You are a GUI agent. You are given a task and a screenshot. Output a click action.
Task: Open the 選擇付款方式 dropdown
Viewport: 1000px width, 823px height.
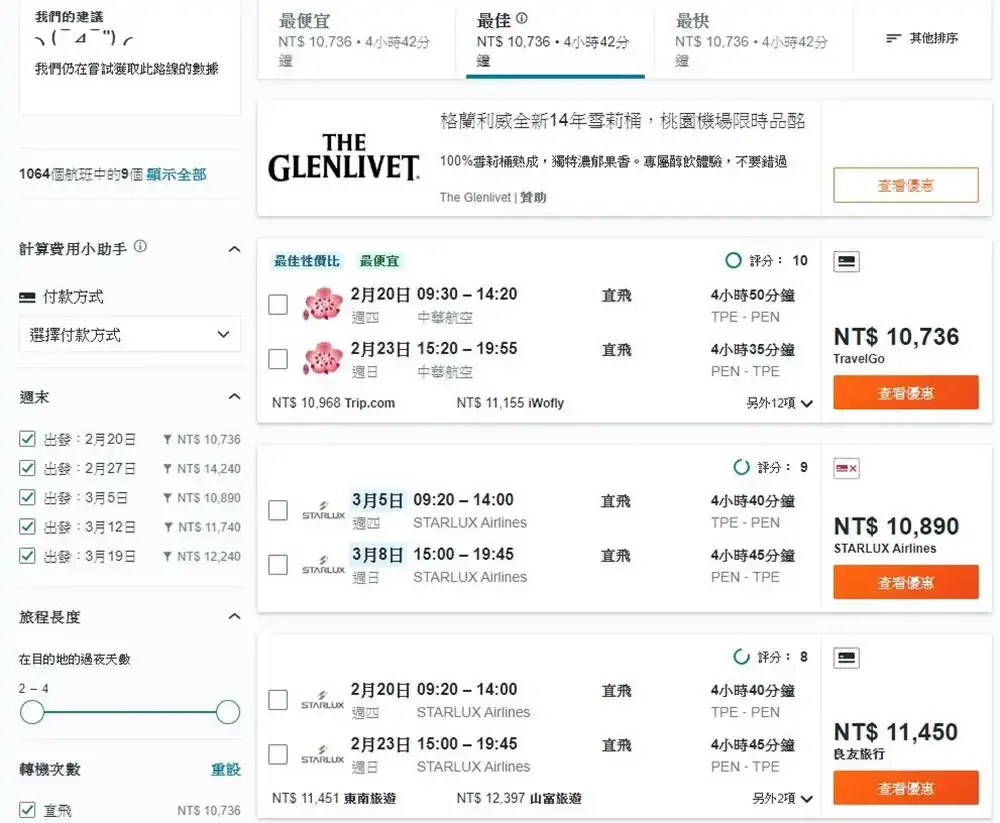point(130,334)
